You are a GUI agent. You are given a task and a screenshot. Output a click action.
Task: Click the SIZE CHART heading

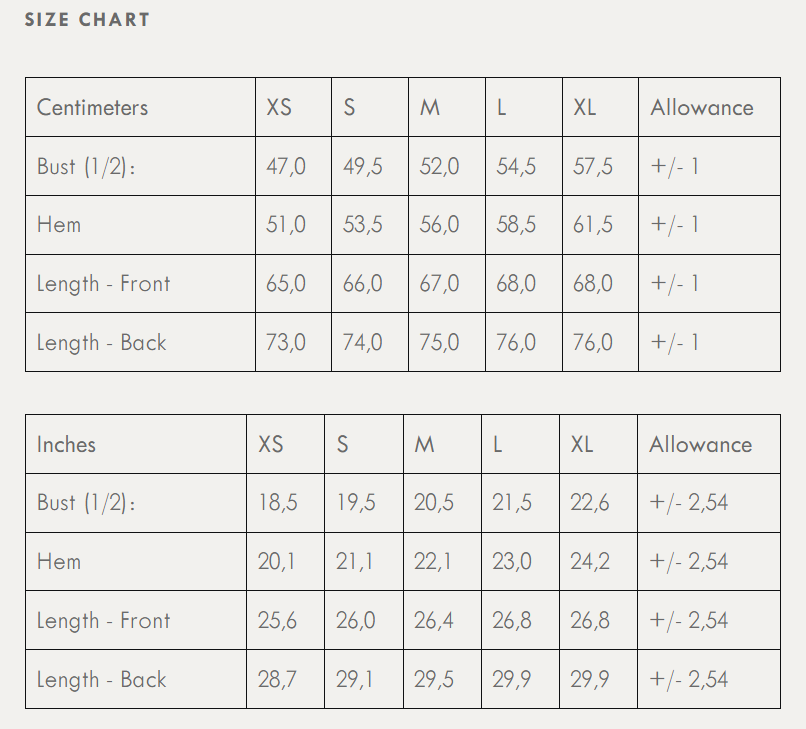pyautogui.click(x=87, y=19)
